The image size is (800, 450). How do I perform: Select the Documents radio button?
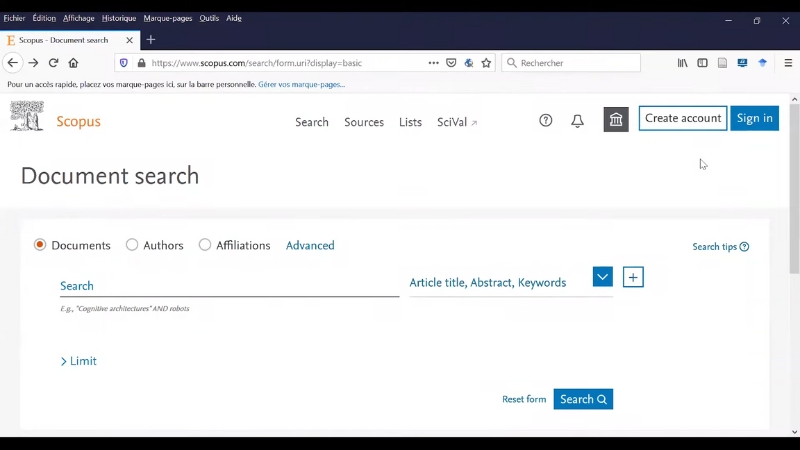click(40, 245)
